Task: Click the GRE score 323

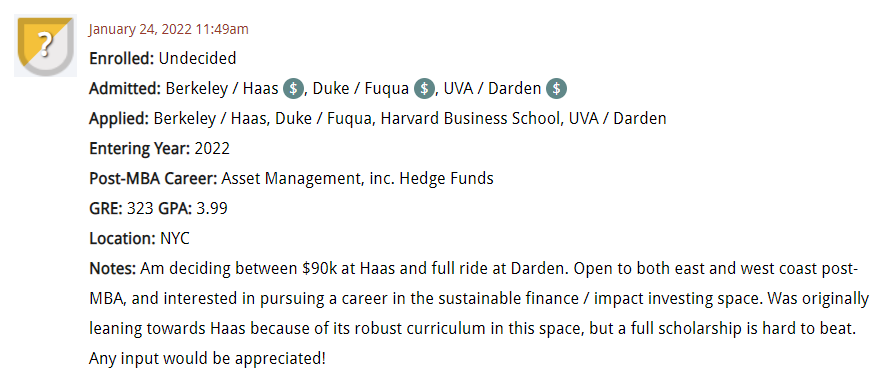Action: 140,208
